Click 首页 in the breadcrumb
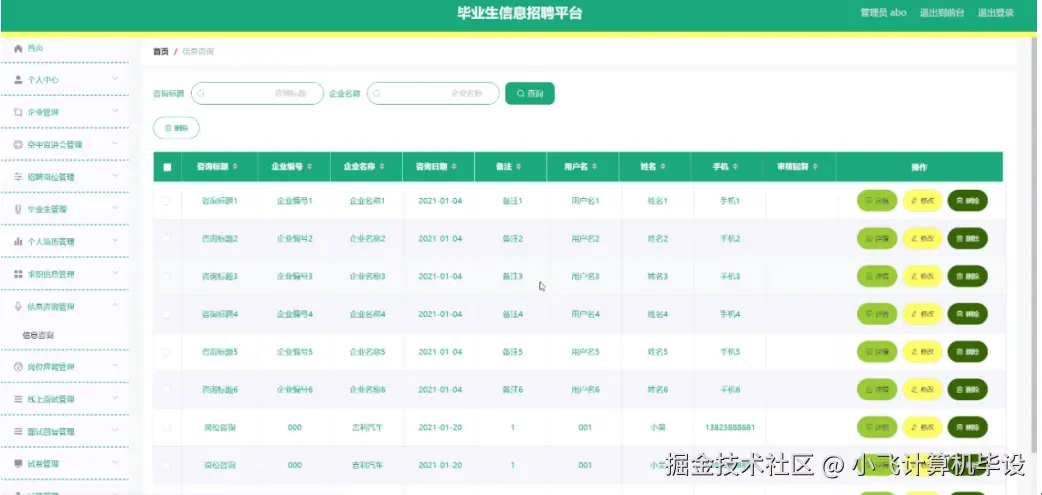This screenshot has height=495, width=1042. (x=160, y=51)
